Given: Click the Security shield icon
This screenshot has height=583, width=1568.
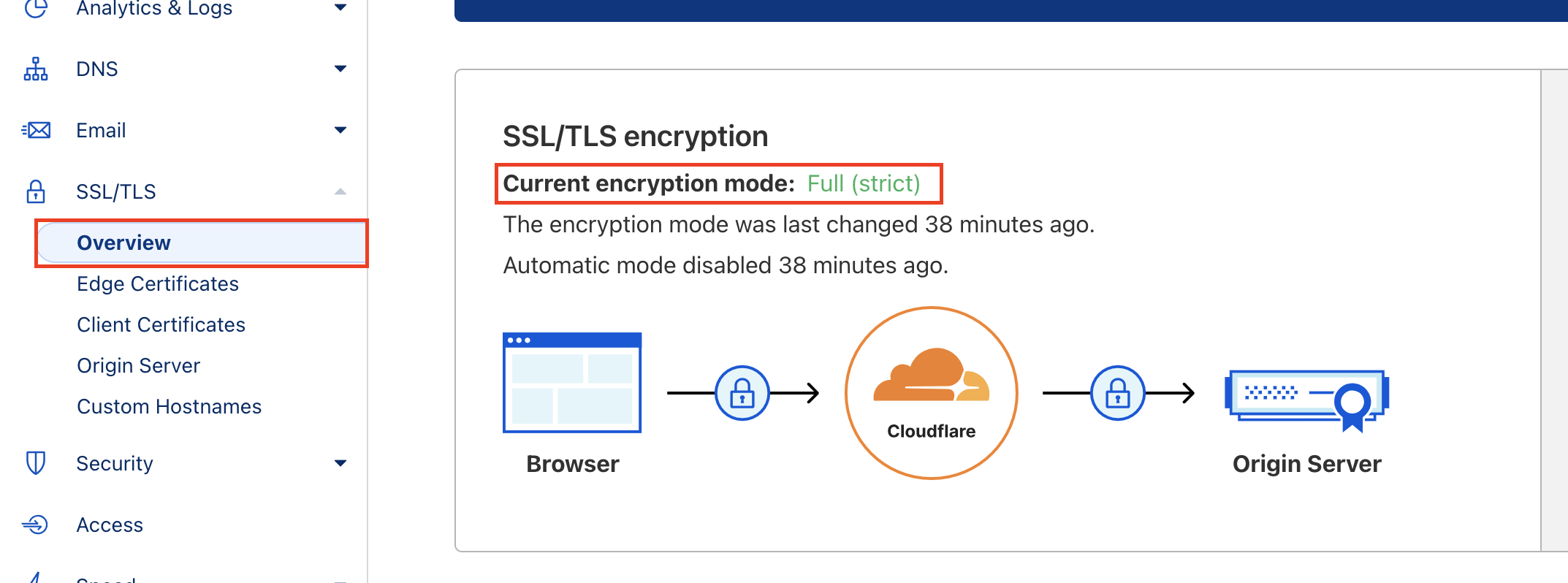Looking at the screenshot, I should click(x=36, y=463).
